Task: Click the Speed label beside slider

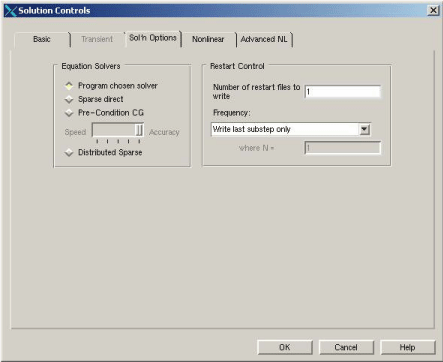Action: click(75, 132)
